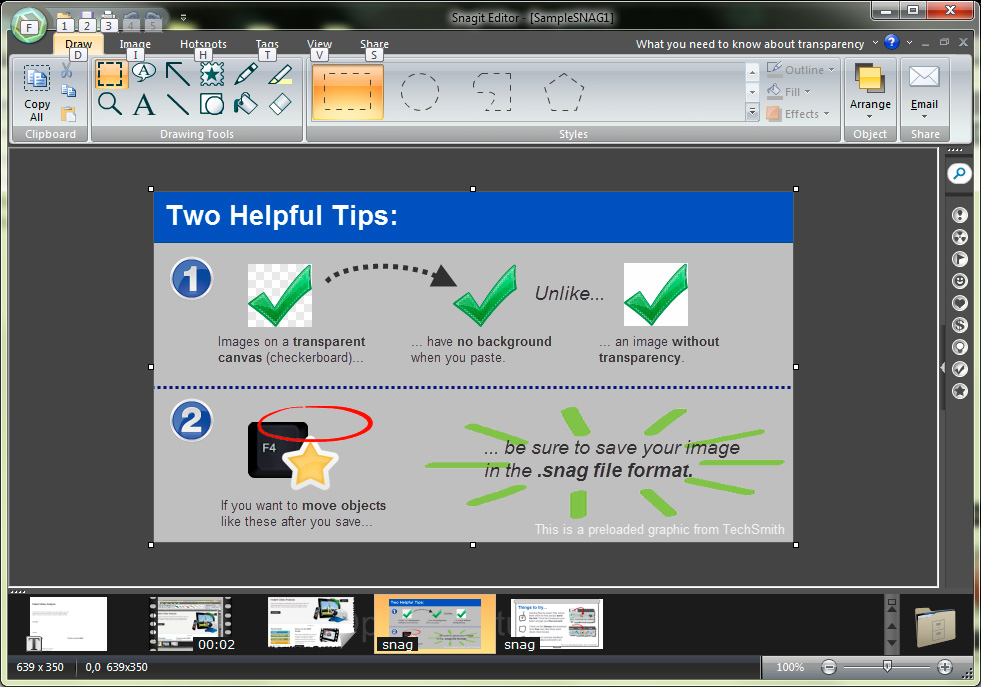Select the Callout tool in Drawing Tools
The height and width of the screenshot is (687, 981).
144,72
